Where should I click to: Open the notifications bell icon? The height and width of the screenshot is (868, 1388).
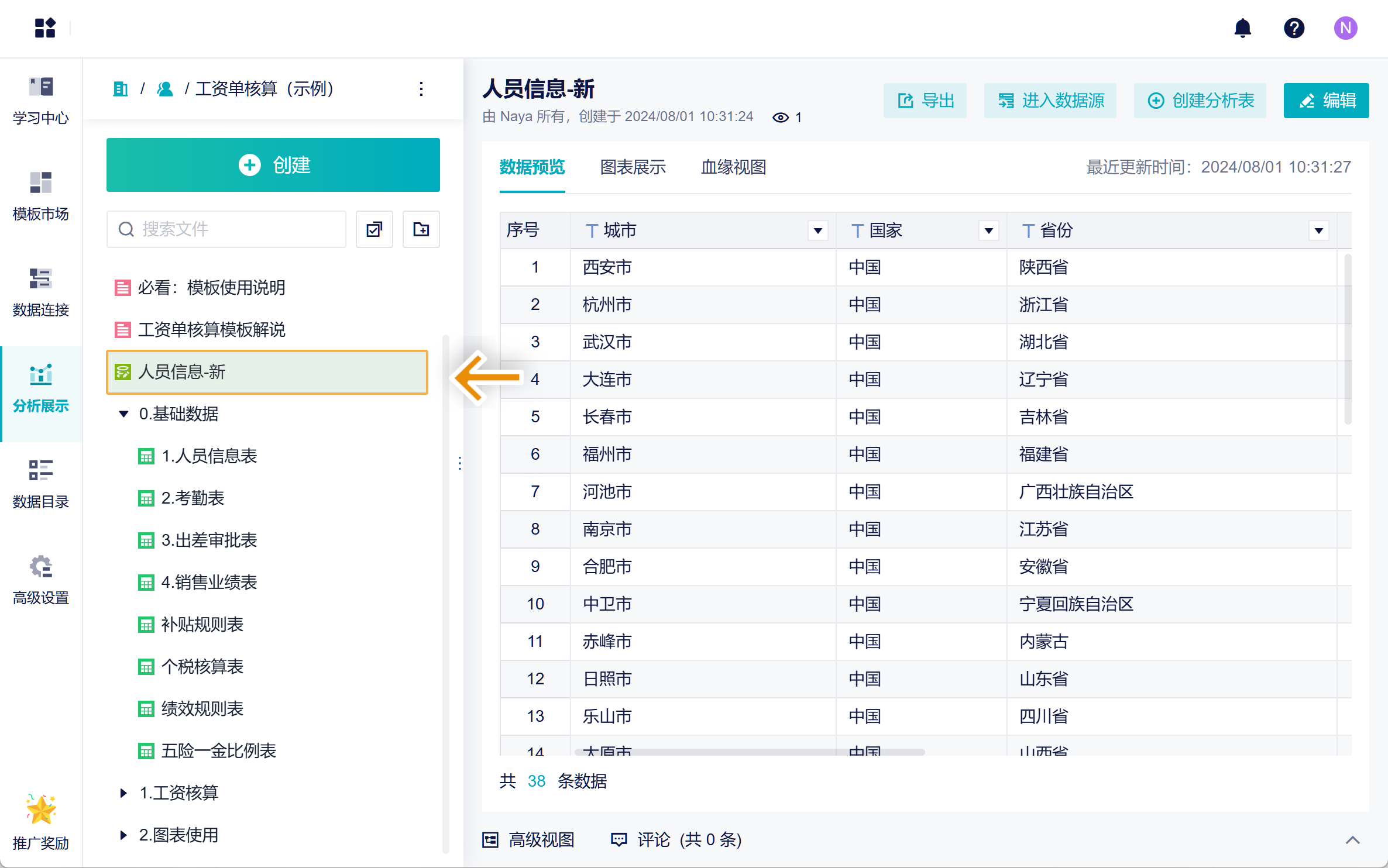pos(1242,28)
